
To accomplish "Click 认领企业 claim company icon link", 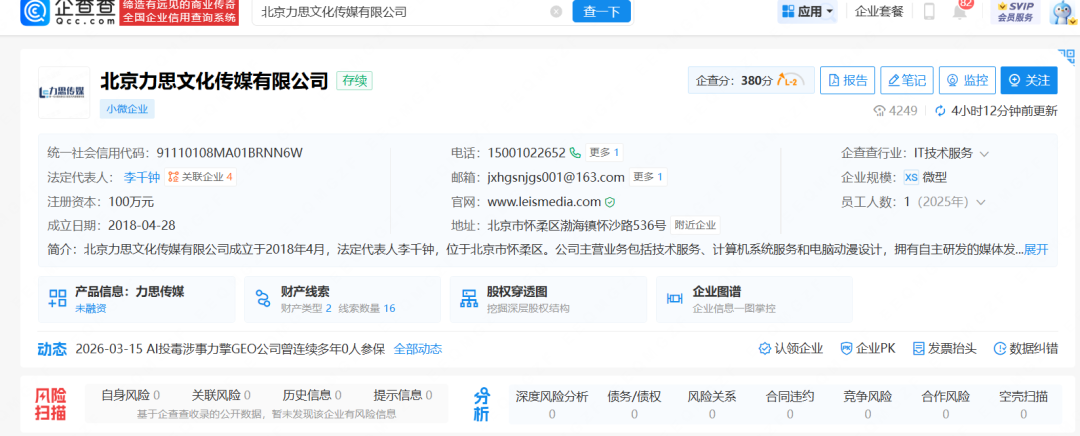I will click(x=790, y=348).
